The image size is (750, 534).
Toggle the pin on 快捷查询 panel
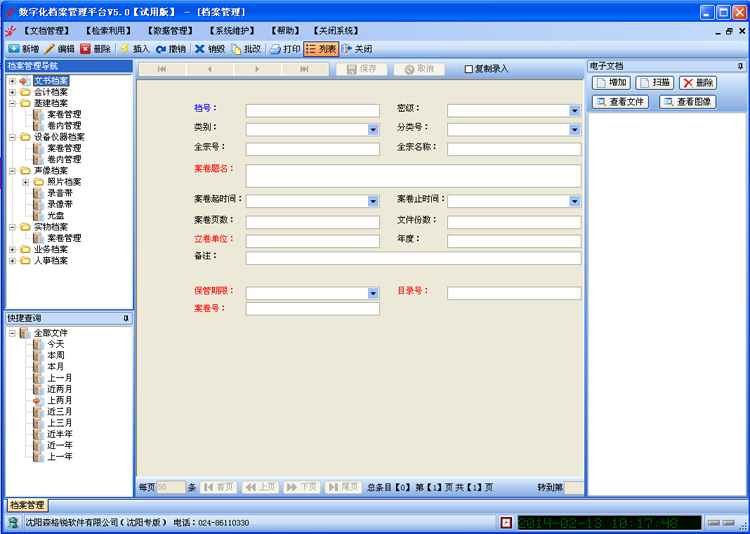click(x=126, y=318)
